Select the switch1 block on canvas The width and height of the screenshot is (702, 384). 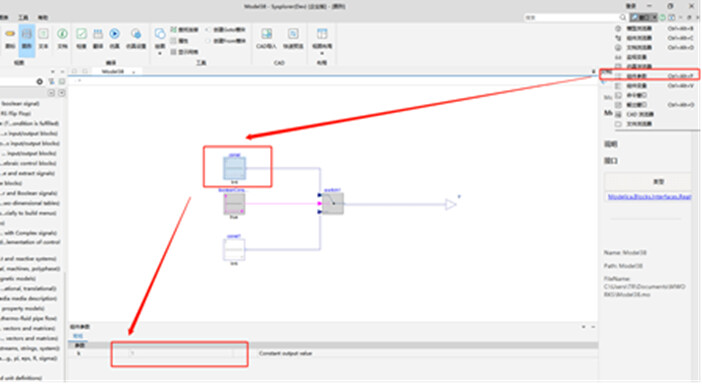pos(333,204)
